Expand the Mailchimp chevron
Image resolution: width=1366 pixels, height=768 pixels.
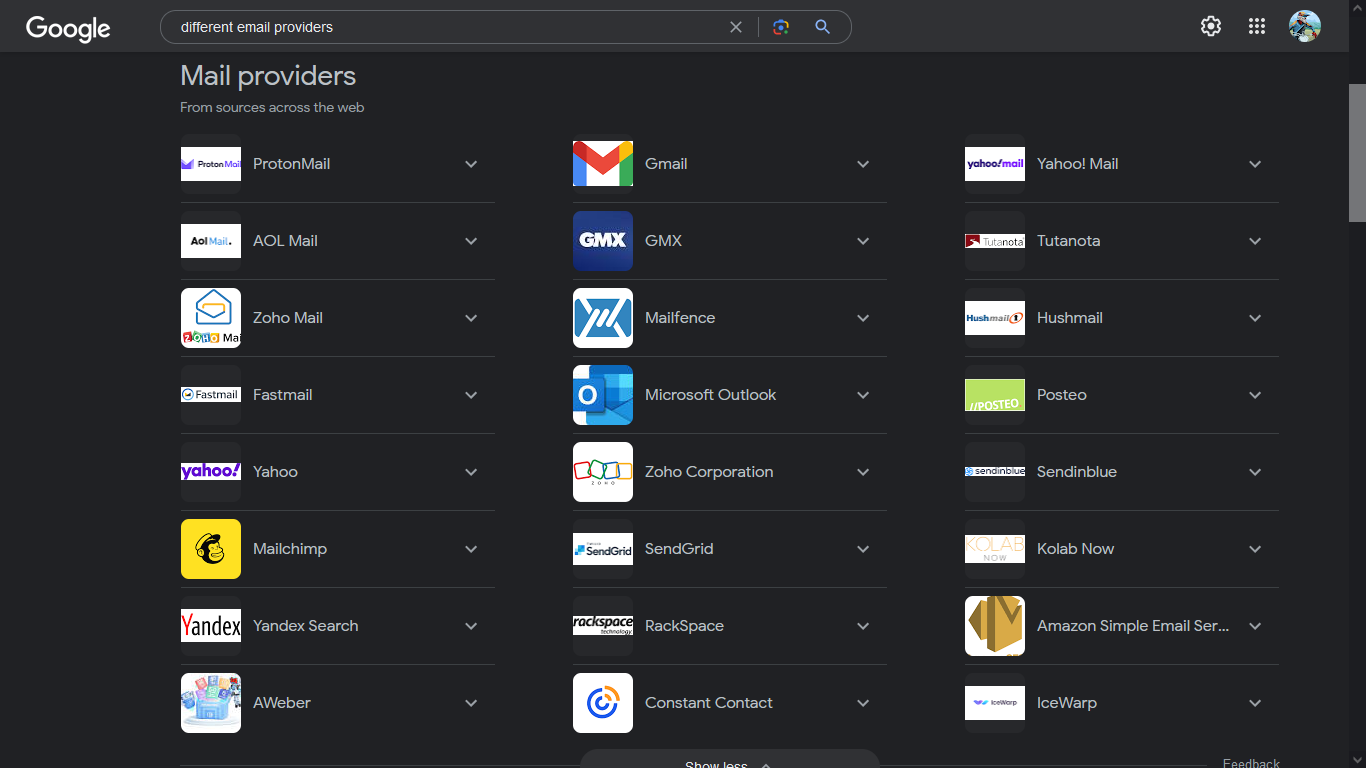(471, 549)
